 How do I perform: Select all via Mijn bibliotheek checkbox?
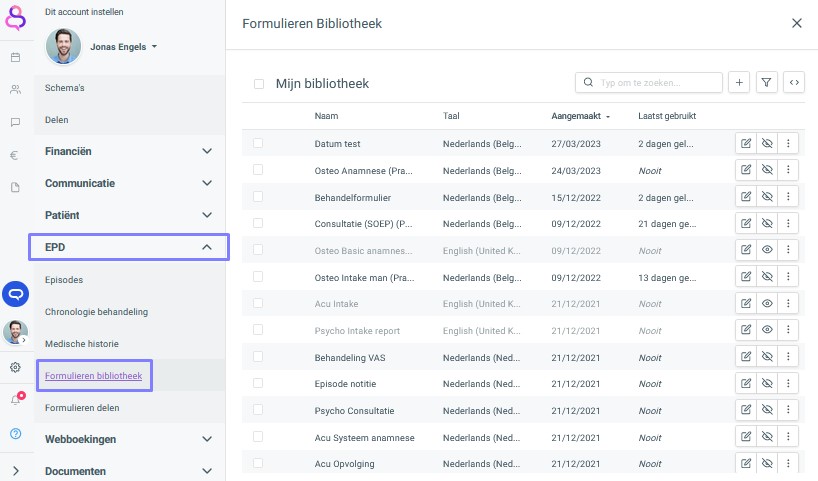pyautogui.click(x=259, y=84)
